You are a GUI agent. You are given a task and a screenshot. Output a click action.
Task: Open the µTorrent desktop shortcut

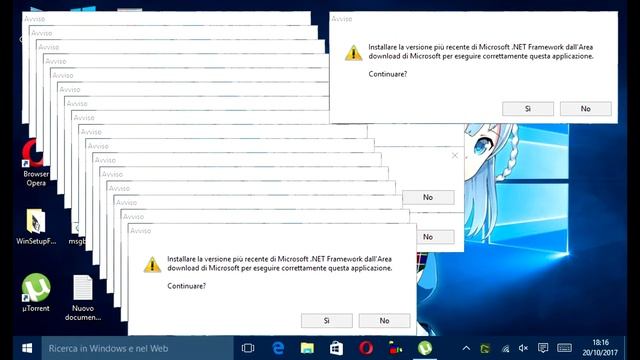(36, 293)
